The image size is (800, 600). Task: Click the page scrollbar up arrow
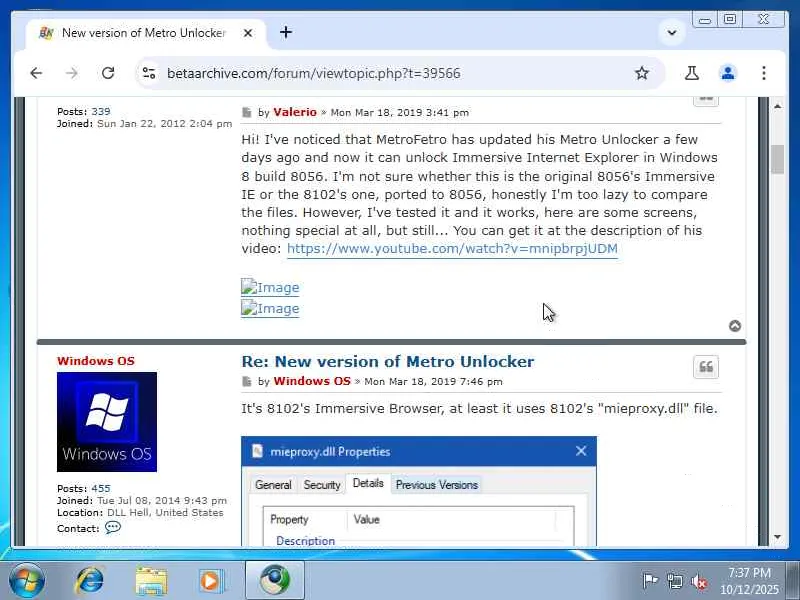click(x=778, y=106)
